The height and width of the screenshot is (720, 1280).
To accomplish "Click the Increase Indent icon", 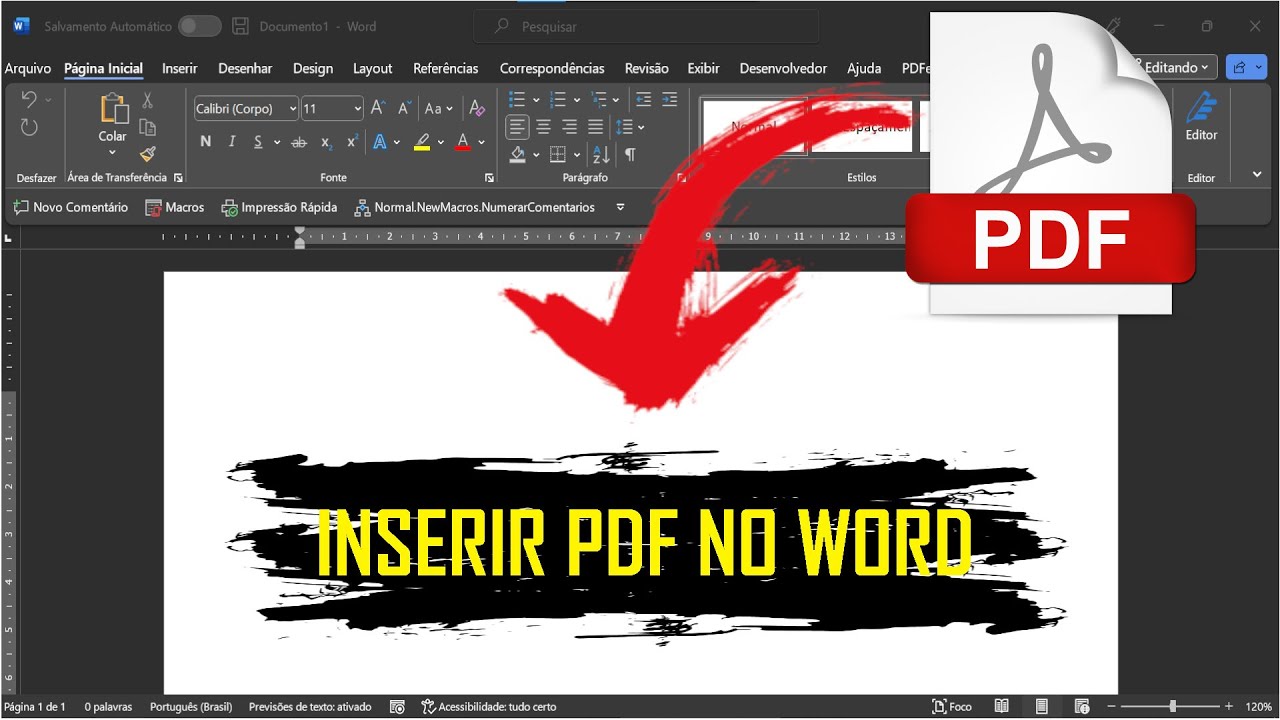I will point(669,100).
